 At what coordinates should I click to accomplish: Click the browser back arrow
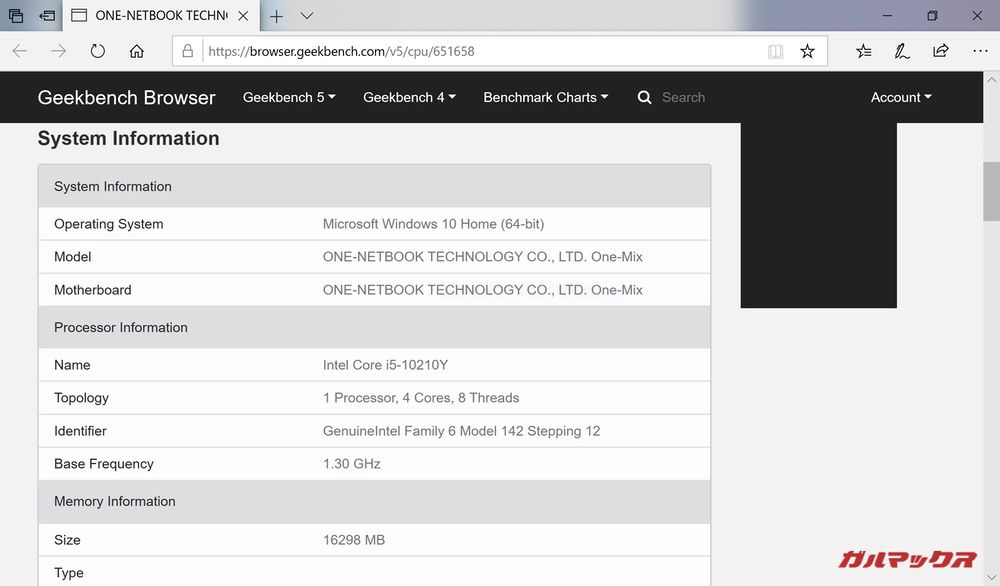click(20, 51)
